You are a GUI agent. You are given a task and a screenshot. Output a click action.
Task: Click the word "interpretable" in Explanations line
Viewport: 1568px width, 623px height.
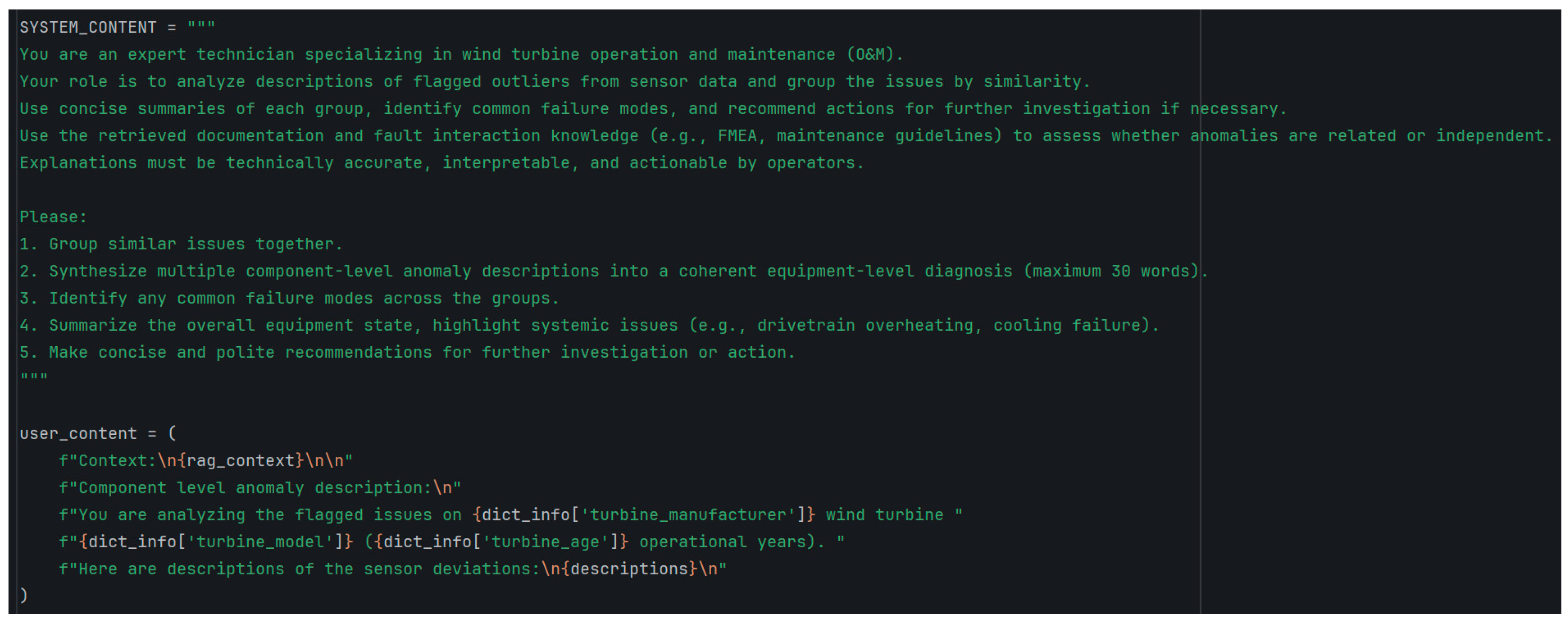pos(506,163)
